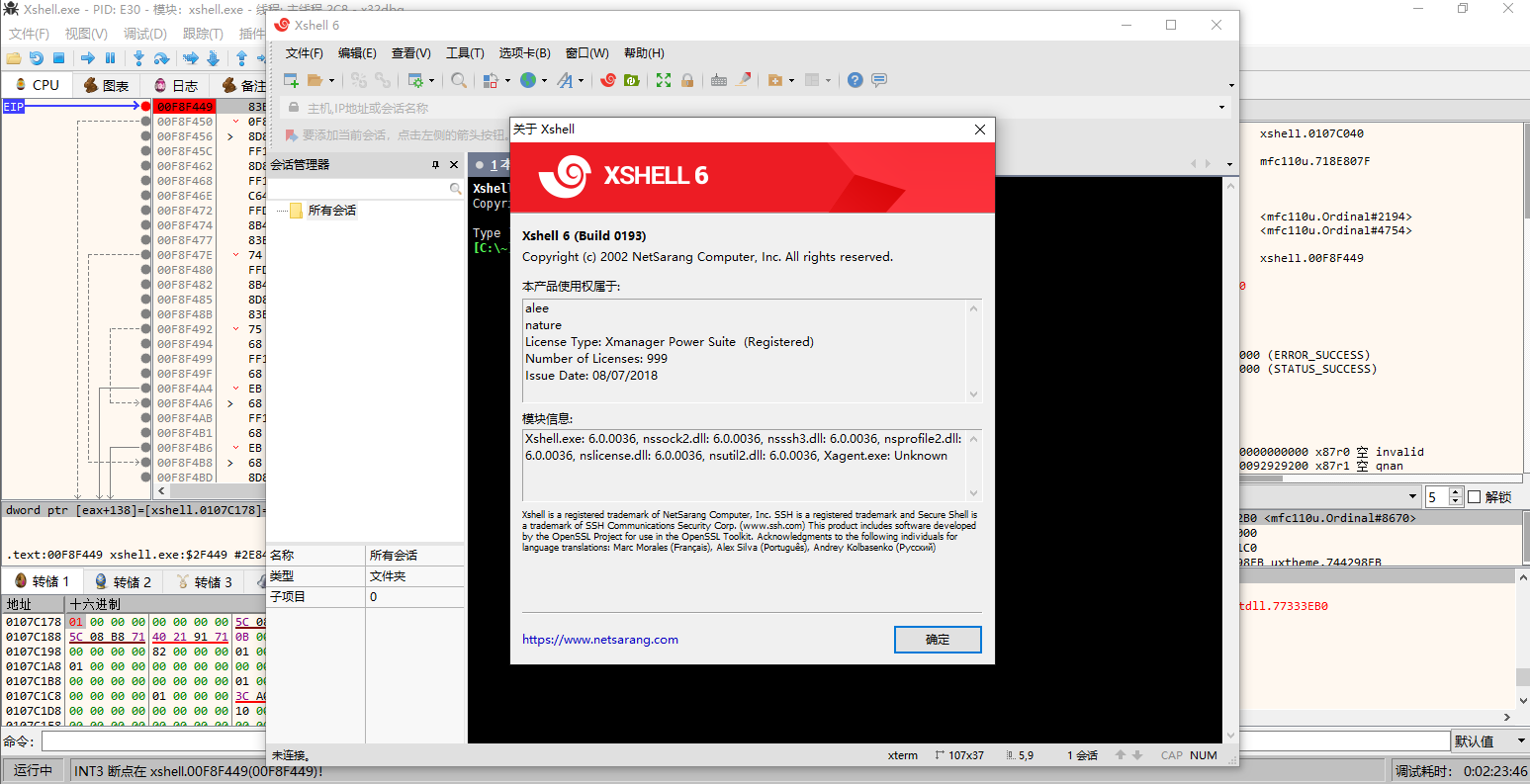Toggle full screen mode icon in Xshell
The height and width of the screenshot is (784, 1530).
pos(664,80)
